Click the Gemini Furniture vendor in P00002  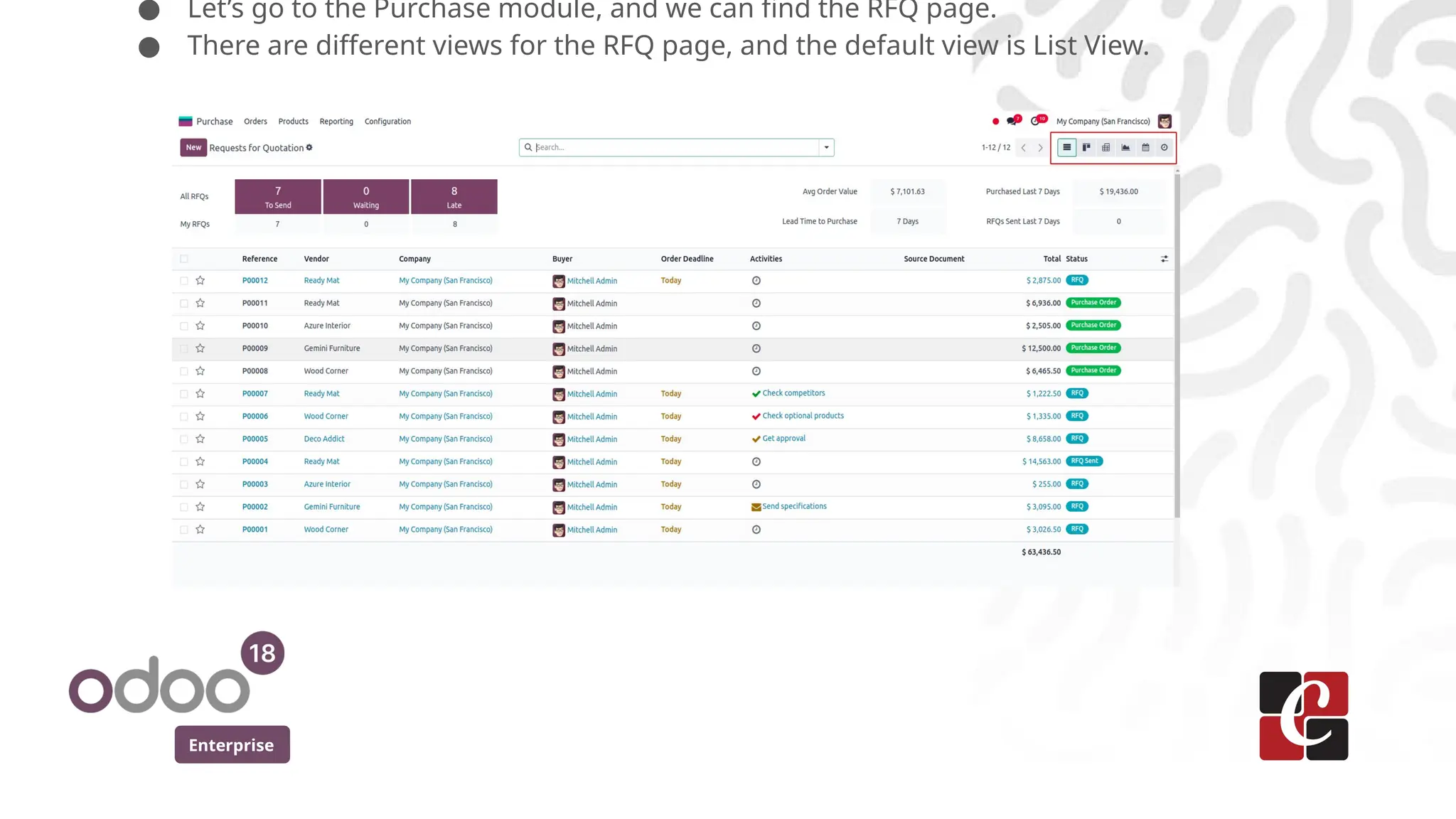click(332, 507)
